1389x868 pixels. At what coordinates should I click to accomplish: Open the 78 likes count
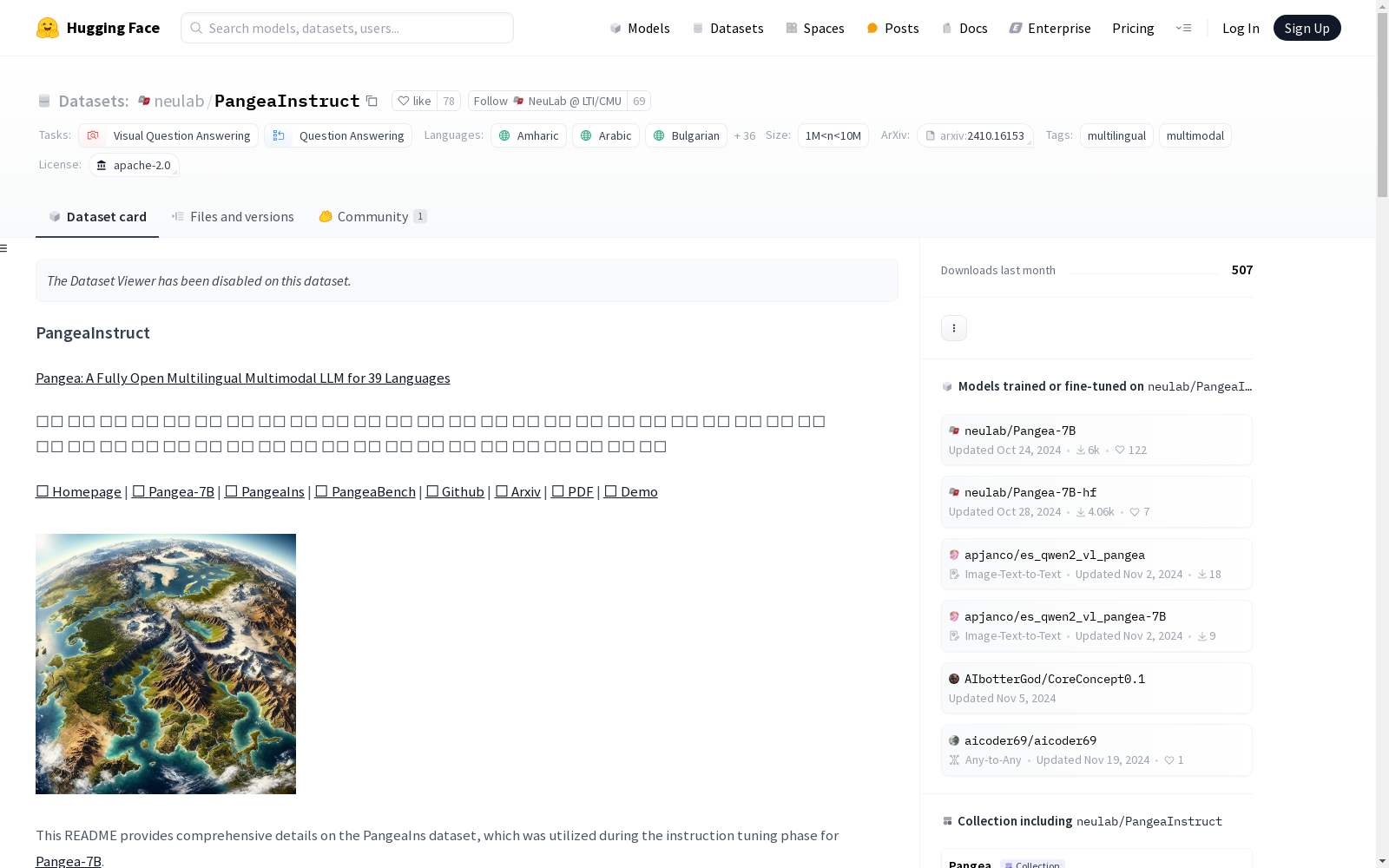[449, 101]
